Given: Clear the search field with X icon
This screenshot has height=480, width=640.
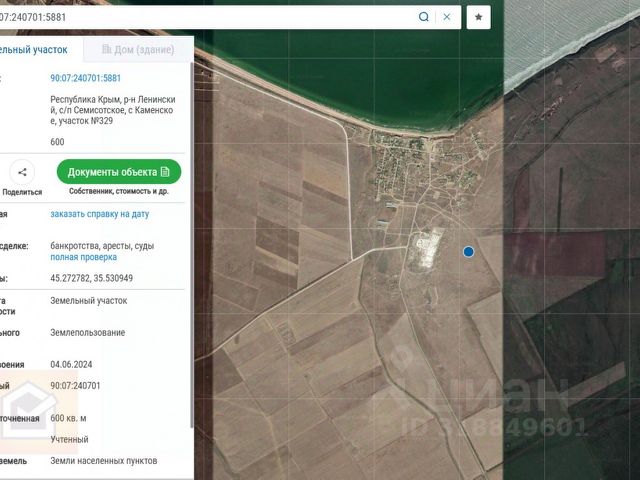Looking at the screenshot, I should pos(447,17).
